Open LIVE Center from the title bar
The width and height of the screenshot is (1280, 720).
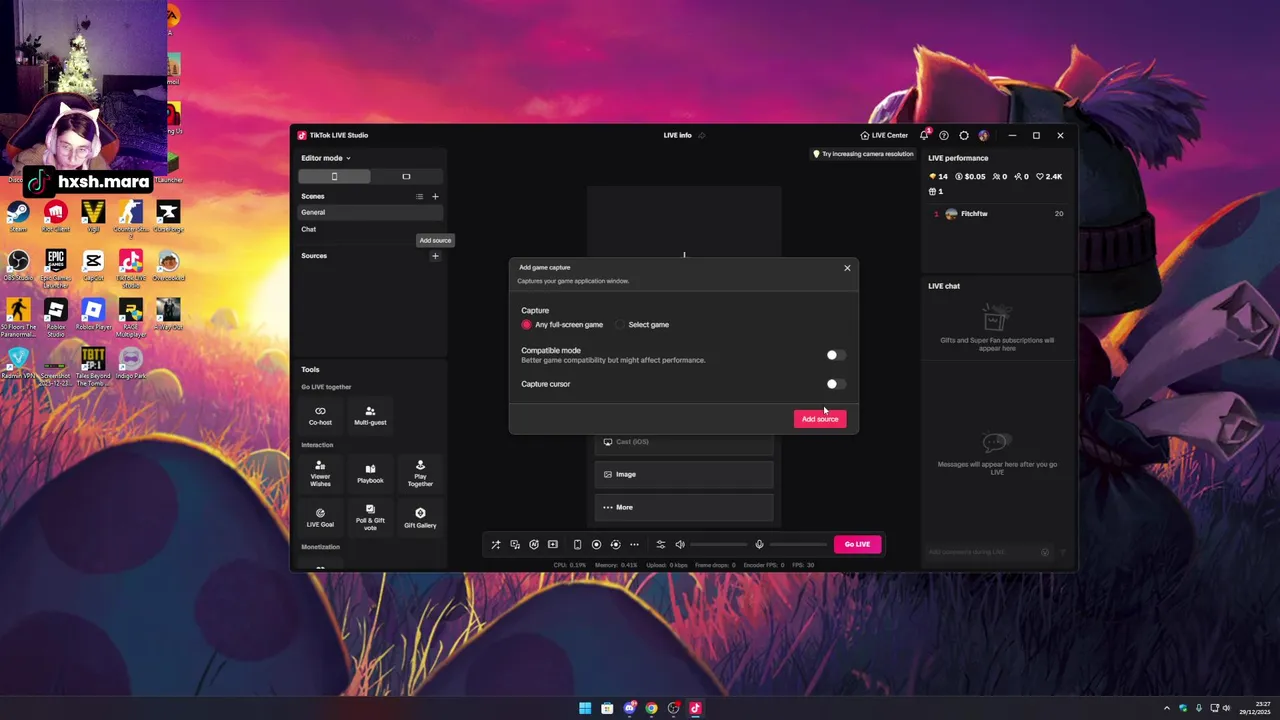click(884, 135)
